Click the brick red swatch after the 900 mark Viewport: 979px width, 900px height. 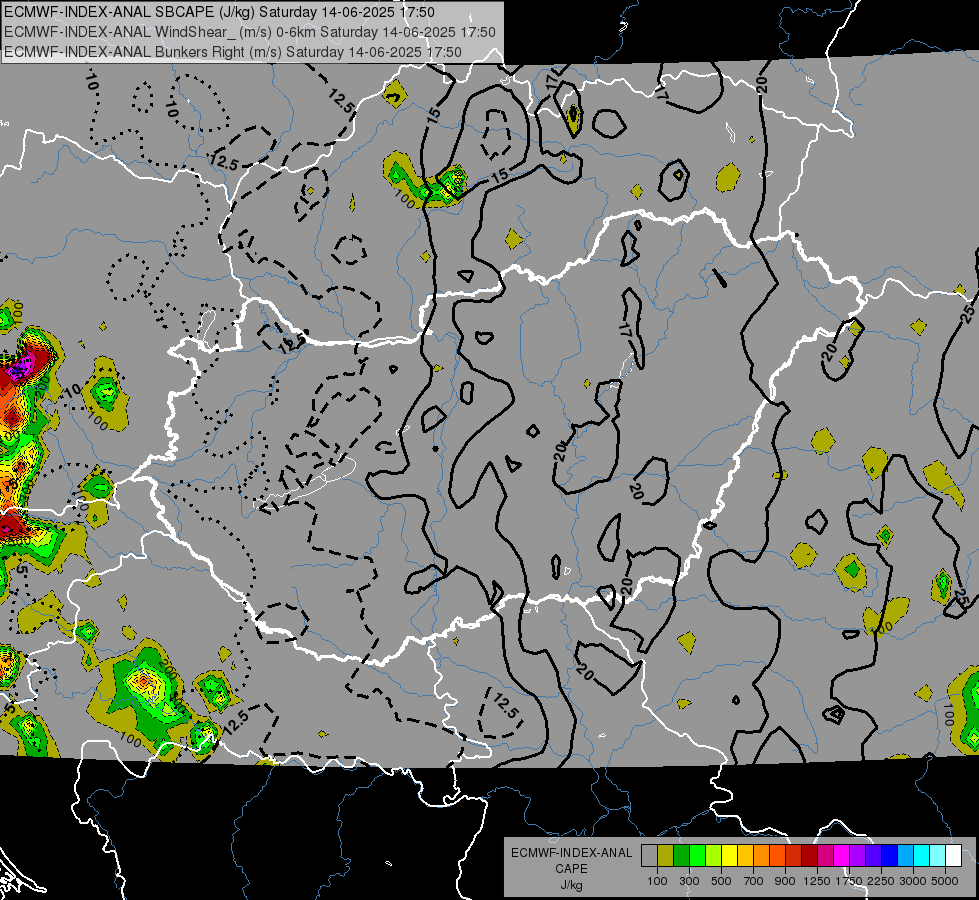794,855
